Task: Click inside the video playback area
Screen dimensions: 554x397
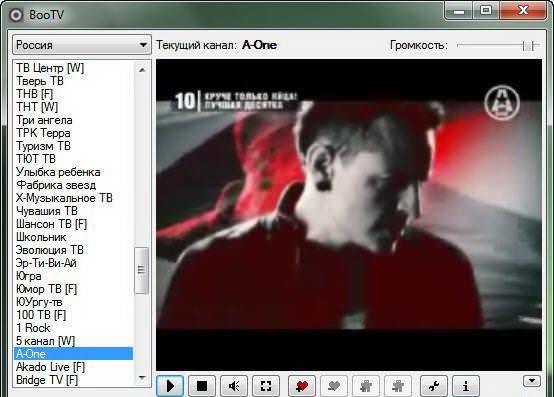Action: 349,215
